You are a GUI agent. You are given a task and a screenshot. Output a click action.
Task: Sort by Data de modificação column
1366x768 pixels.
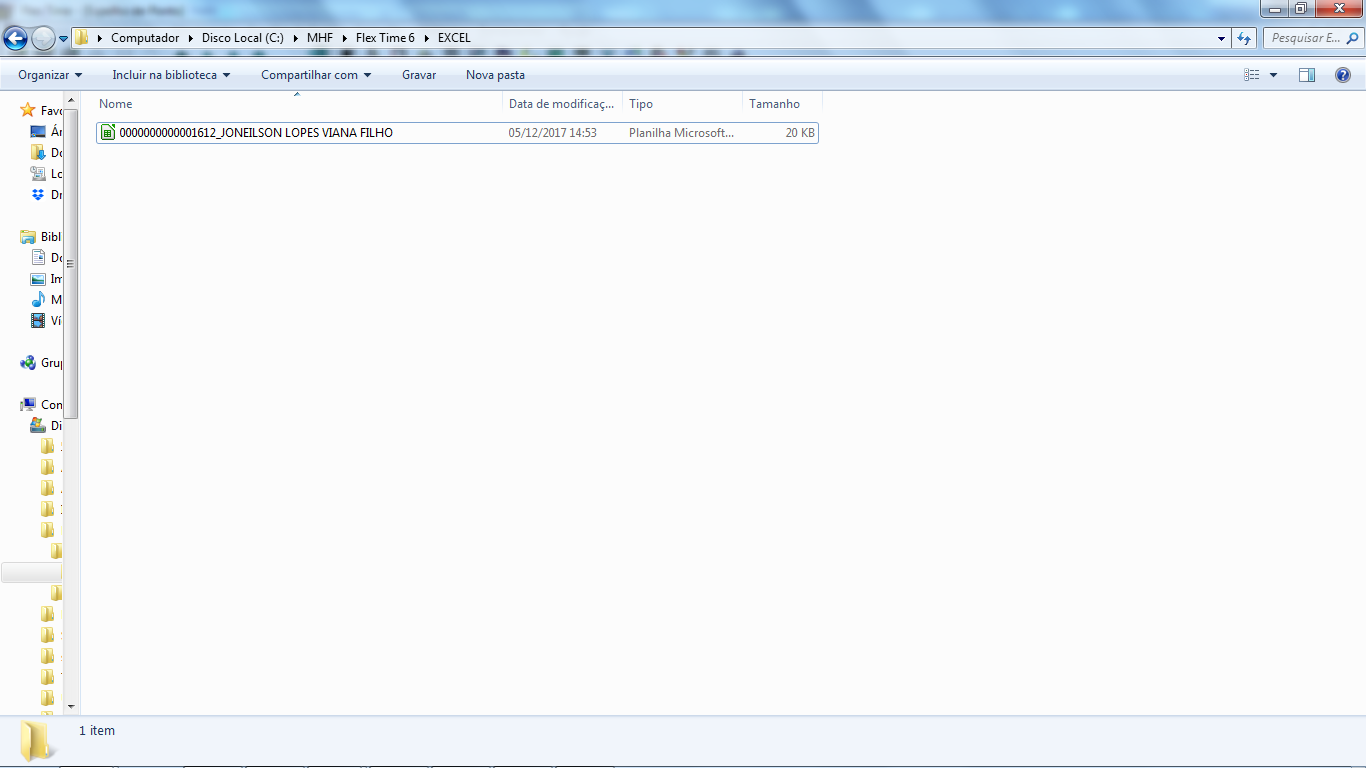point(562,104)
